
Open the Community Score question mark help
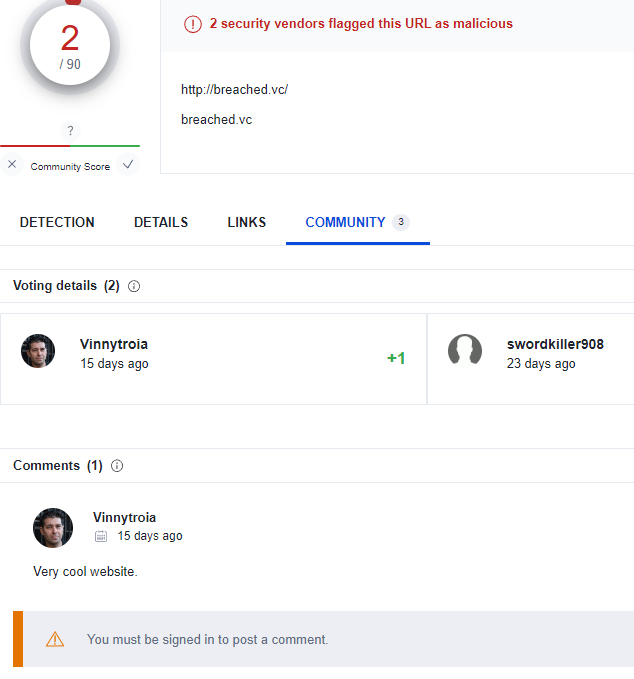(x=70, y=130)
